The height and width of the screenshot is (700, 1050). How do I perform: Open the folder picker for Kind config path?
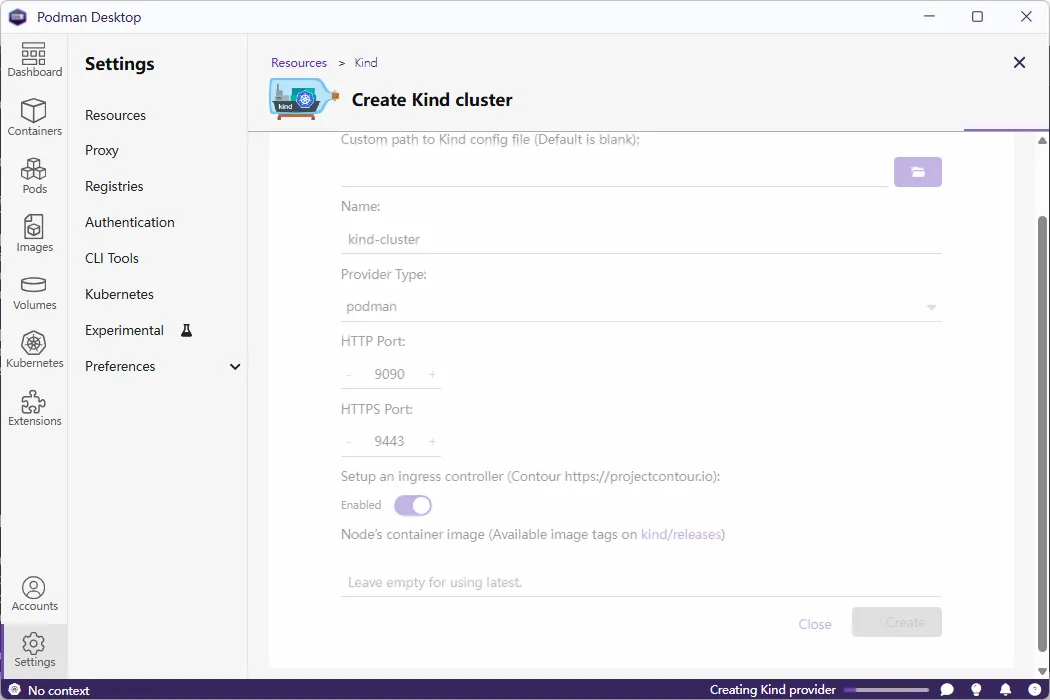tap(917, 171)
